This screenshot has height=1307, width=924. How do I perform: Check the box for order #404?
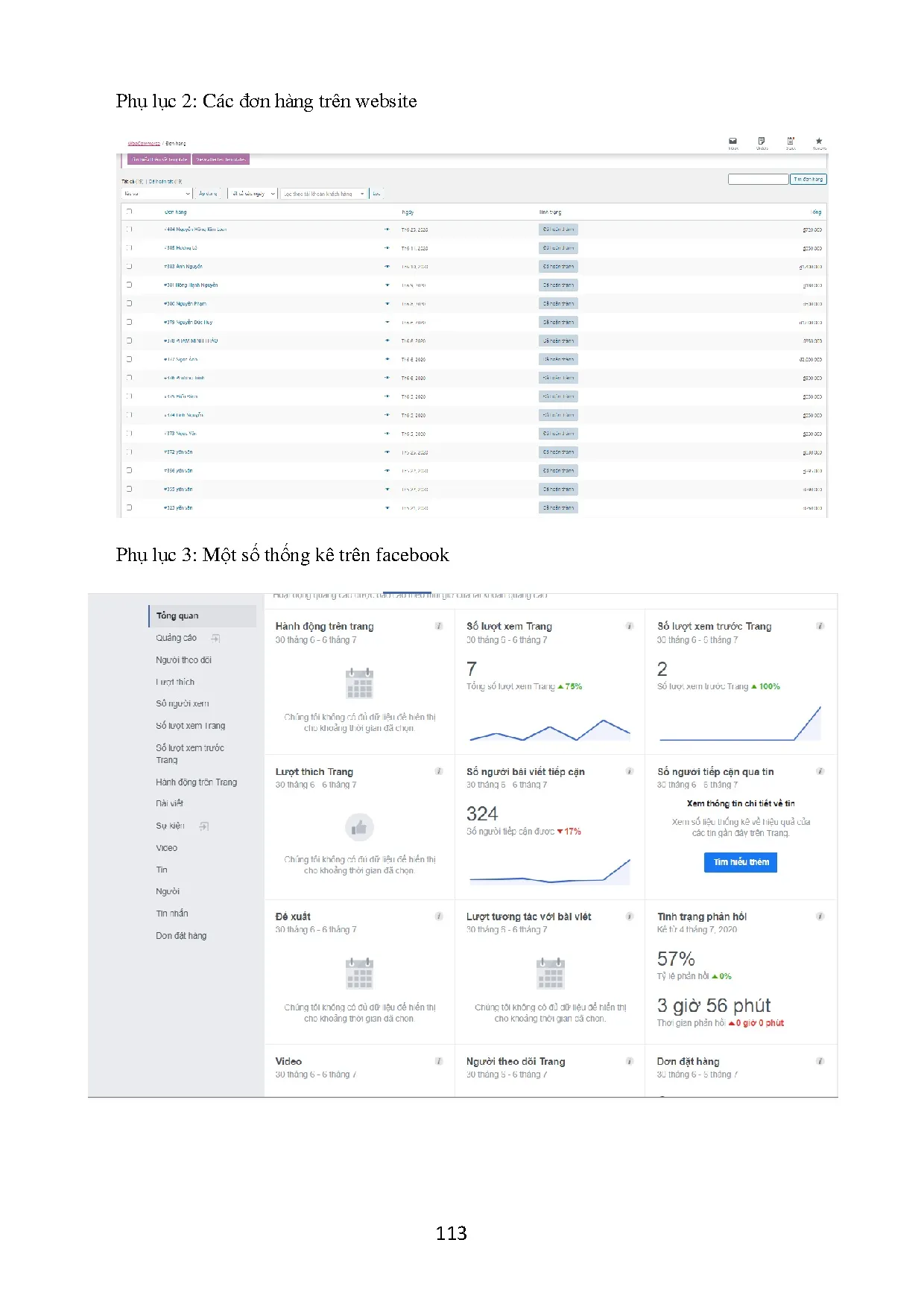(x=129, y=230)
